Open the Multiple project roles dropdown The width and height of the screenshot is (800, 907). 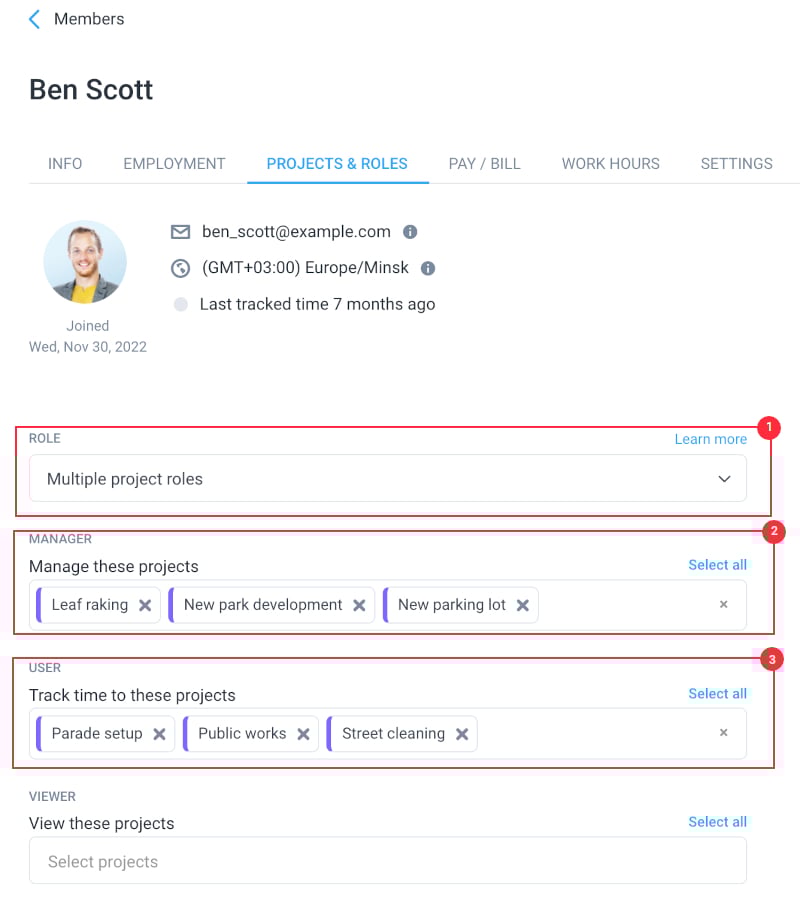tap(388, 478)
